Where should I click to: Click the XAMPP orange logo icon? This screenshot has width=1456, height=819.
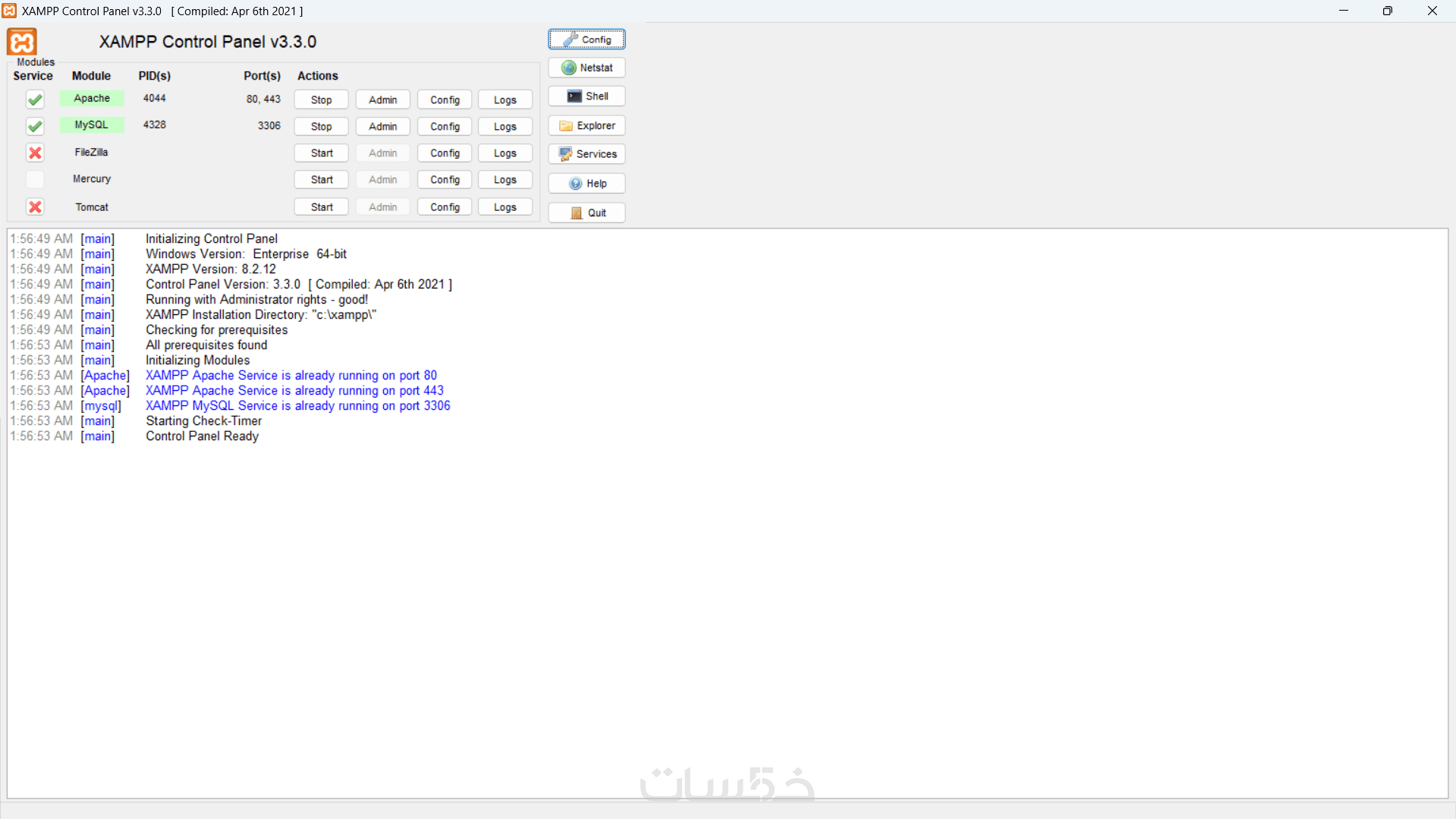(22, 41)
